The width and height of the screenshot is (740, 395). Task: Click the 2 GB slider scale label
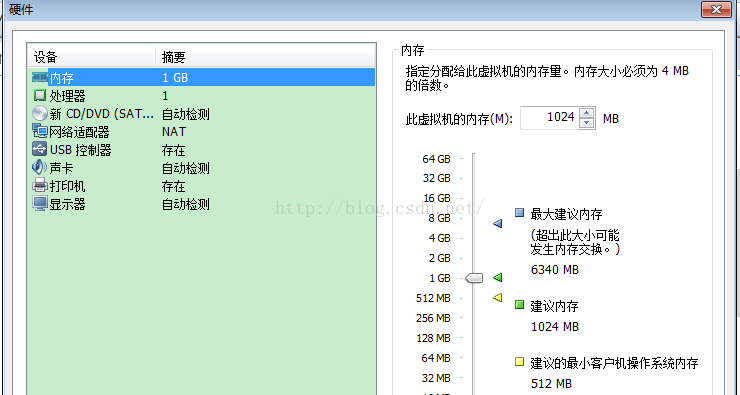pyautogui.click(x=439, y=258)
